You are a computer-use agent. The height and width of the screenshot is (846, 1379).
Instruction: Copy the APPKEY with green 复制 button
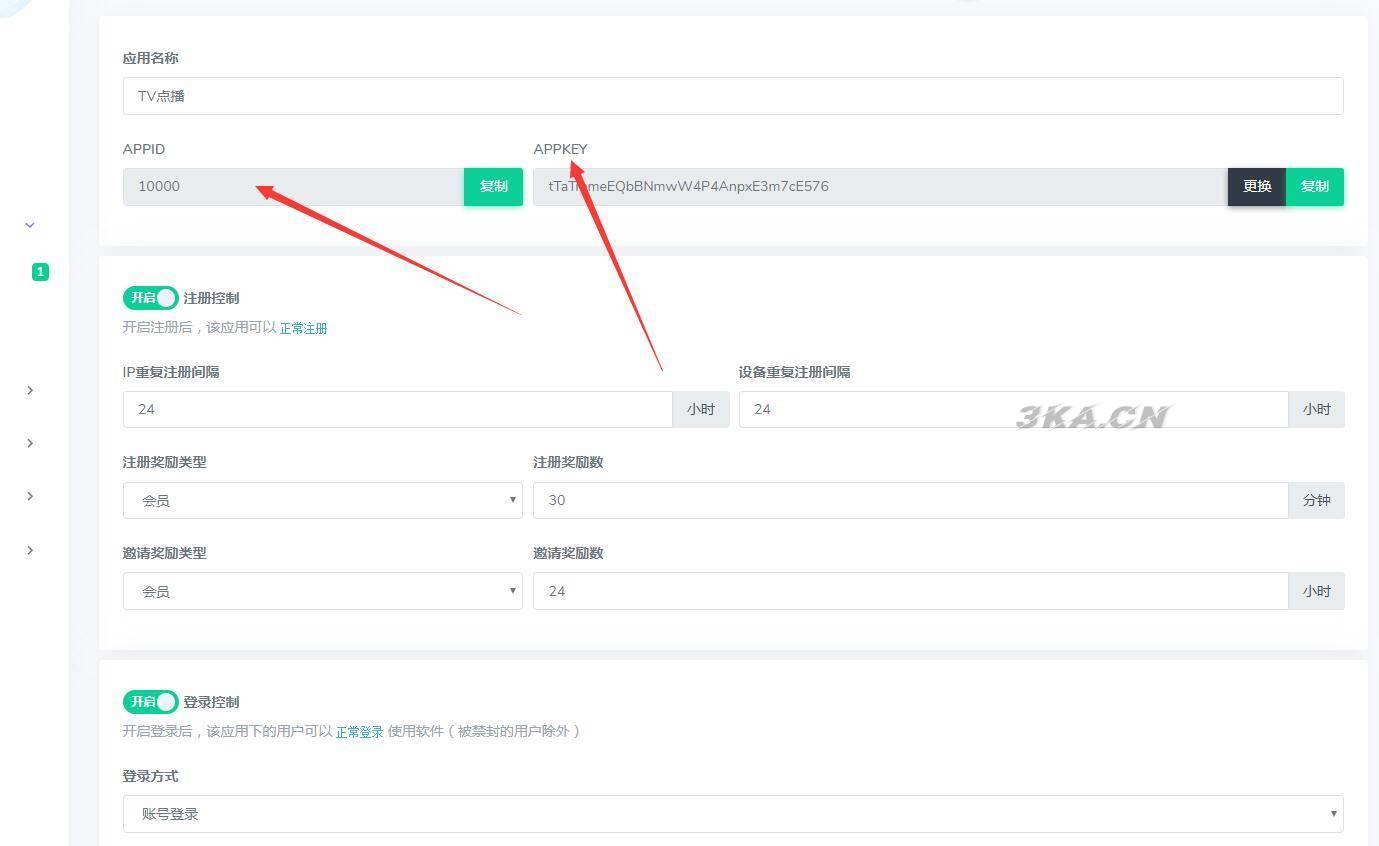pyautogui.click(x=1314, y=187)
